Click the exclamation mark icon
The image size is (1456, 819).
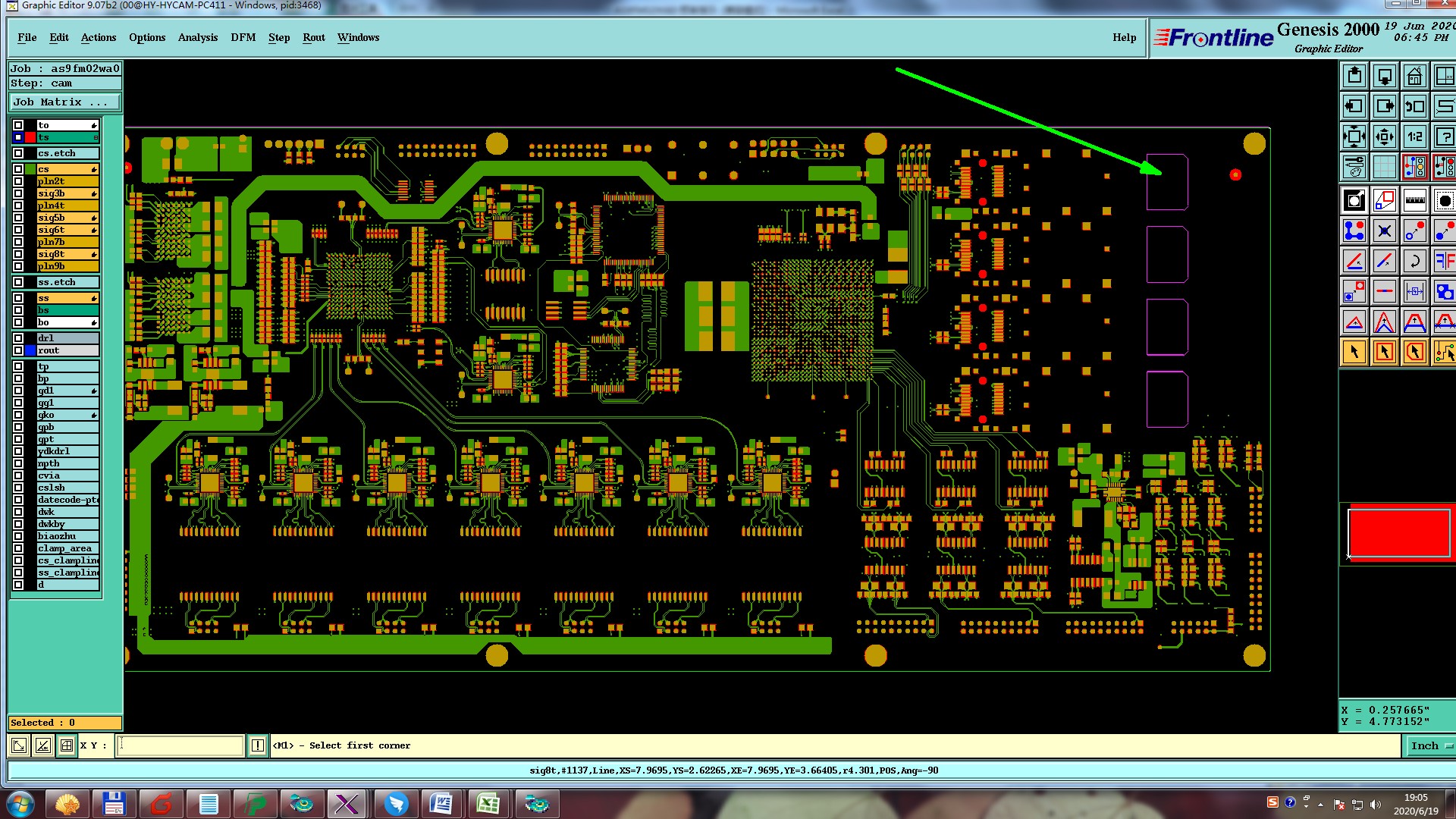coord(258,745)
